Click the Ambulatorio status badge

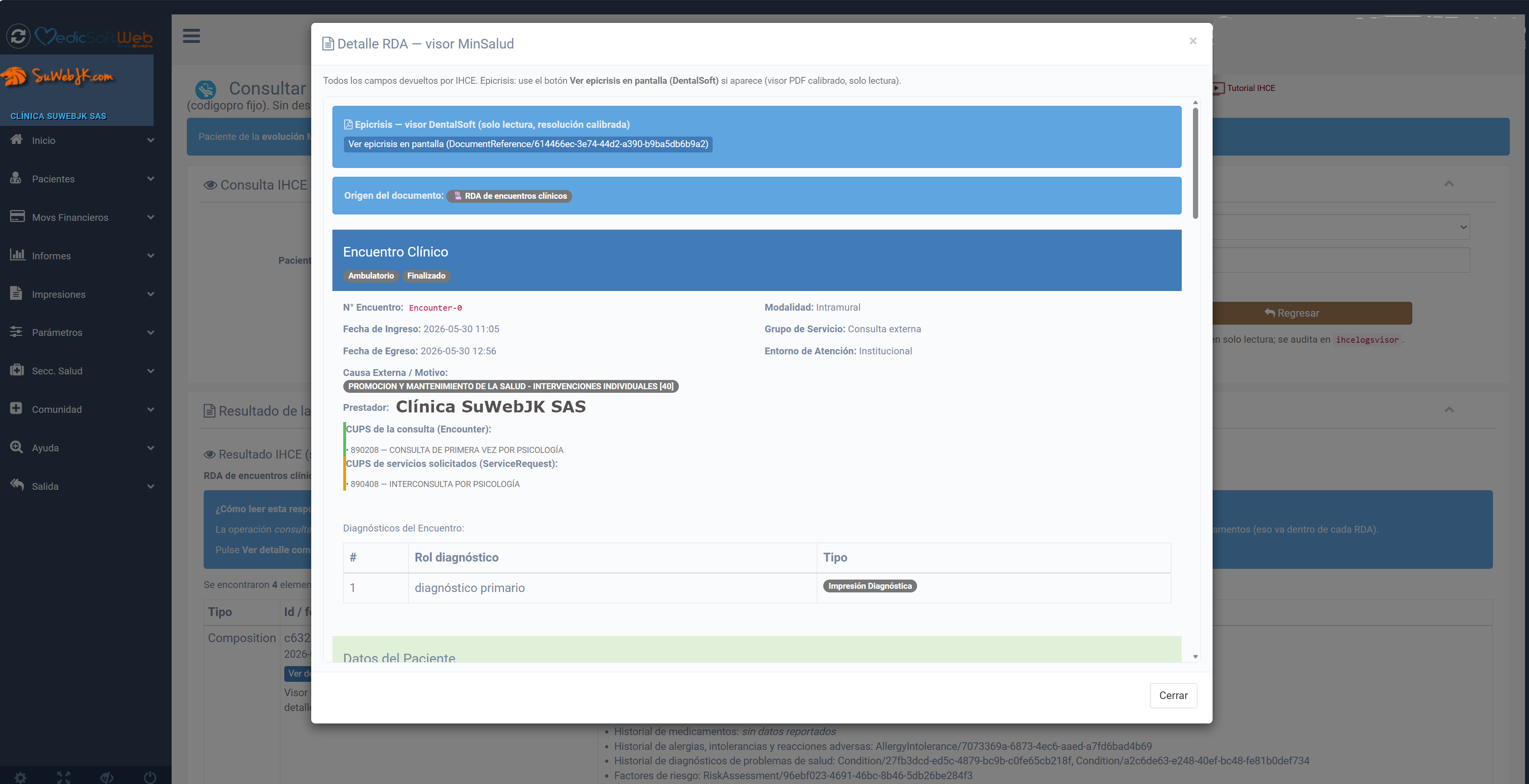(x=371, y=276)
